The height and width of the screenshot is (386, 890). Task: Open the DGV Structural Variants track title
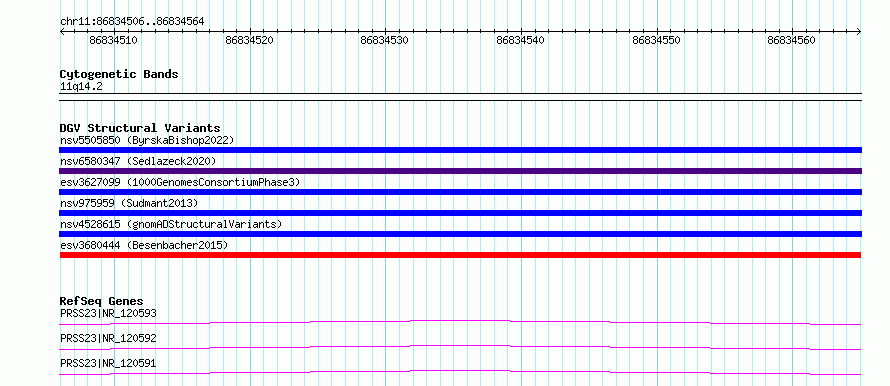point(140,128)
